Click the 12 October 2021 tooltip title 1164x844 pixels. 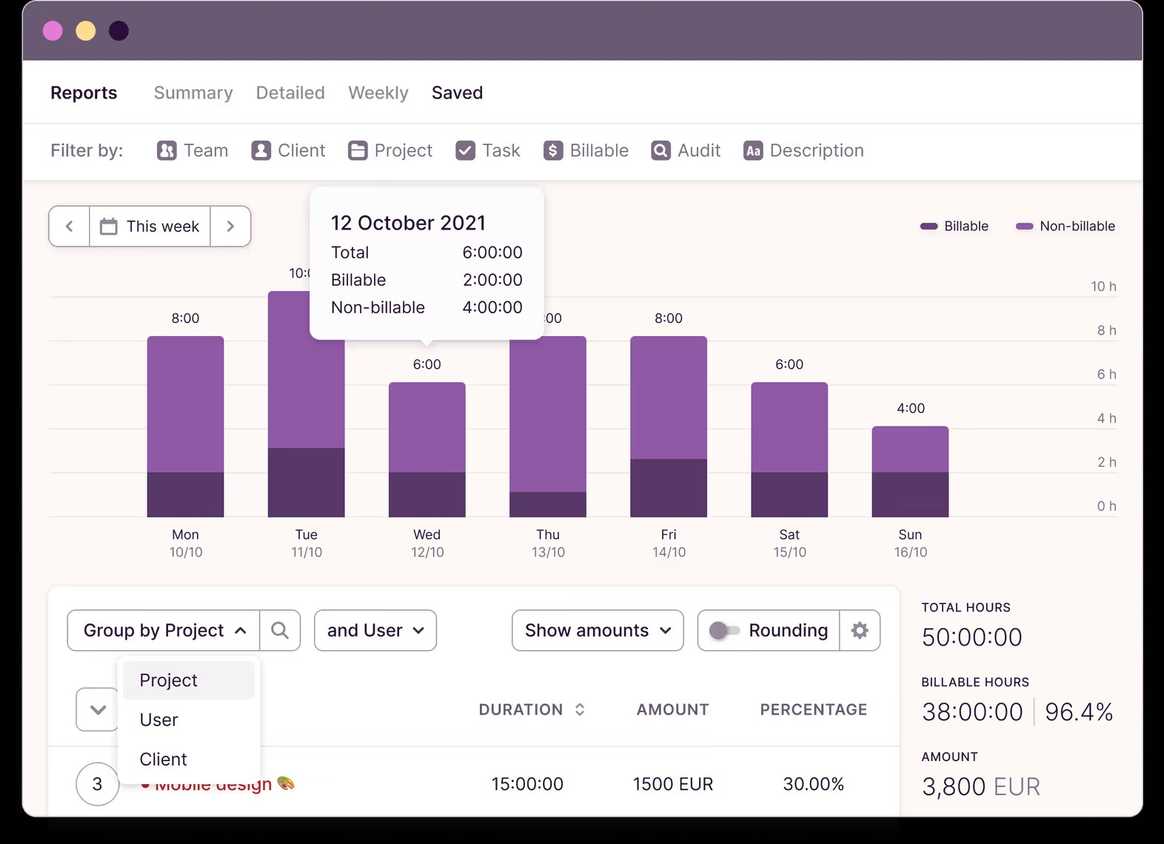tap(408, 223)
